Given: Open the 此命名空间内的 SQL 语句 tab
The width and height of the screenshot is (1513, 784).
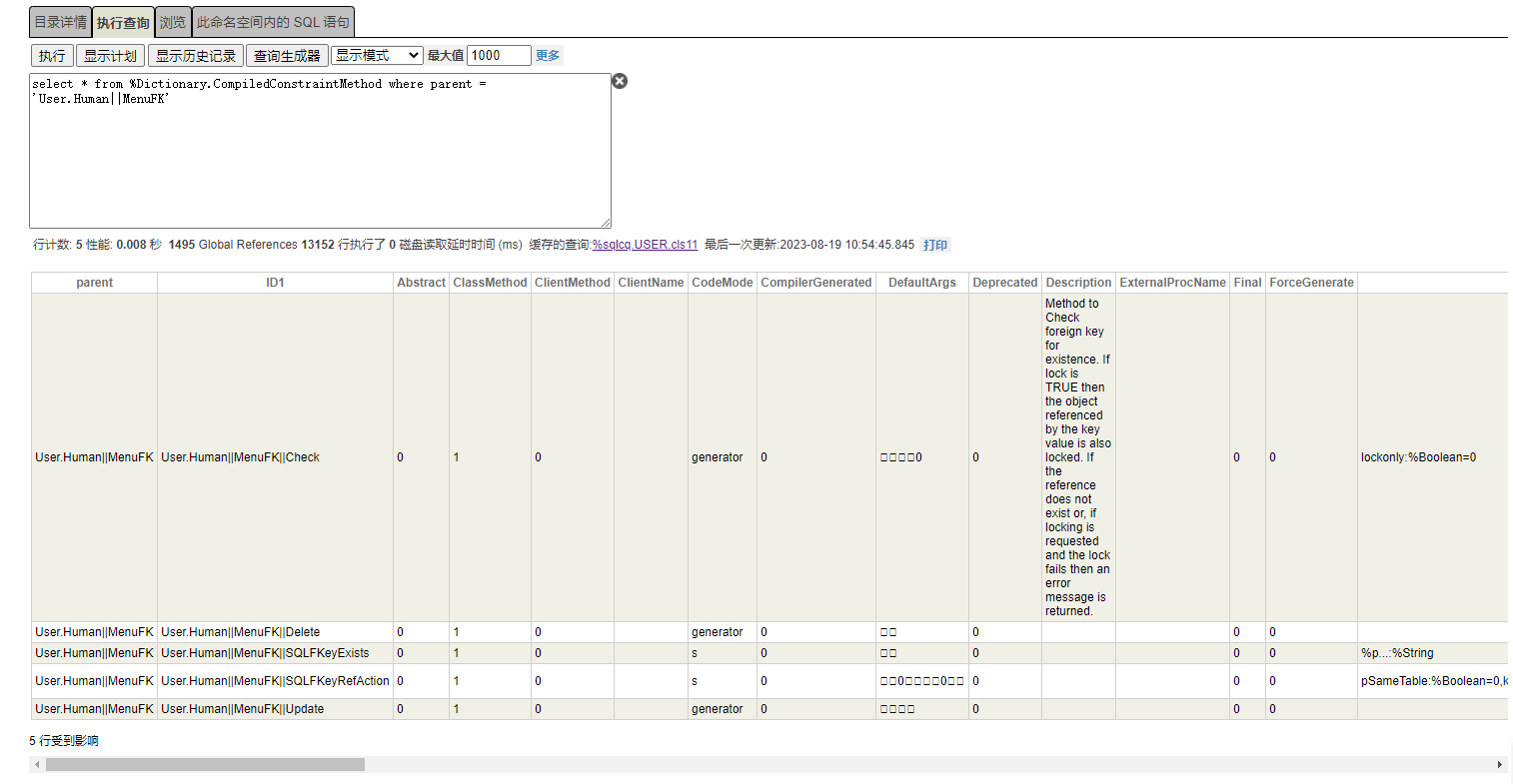Looking at the screenshot, I should (273, 22).
